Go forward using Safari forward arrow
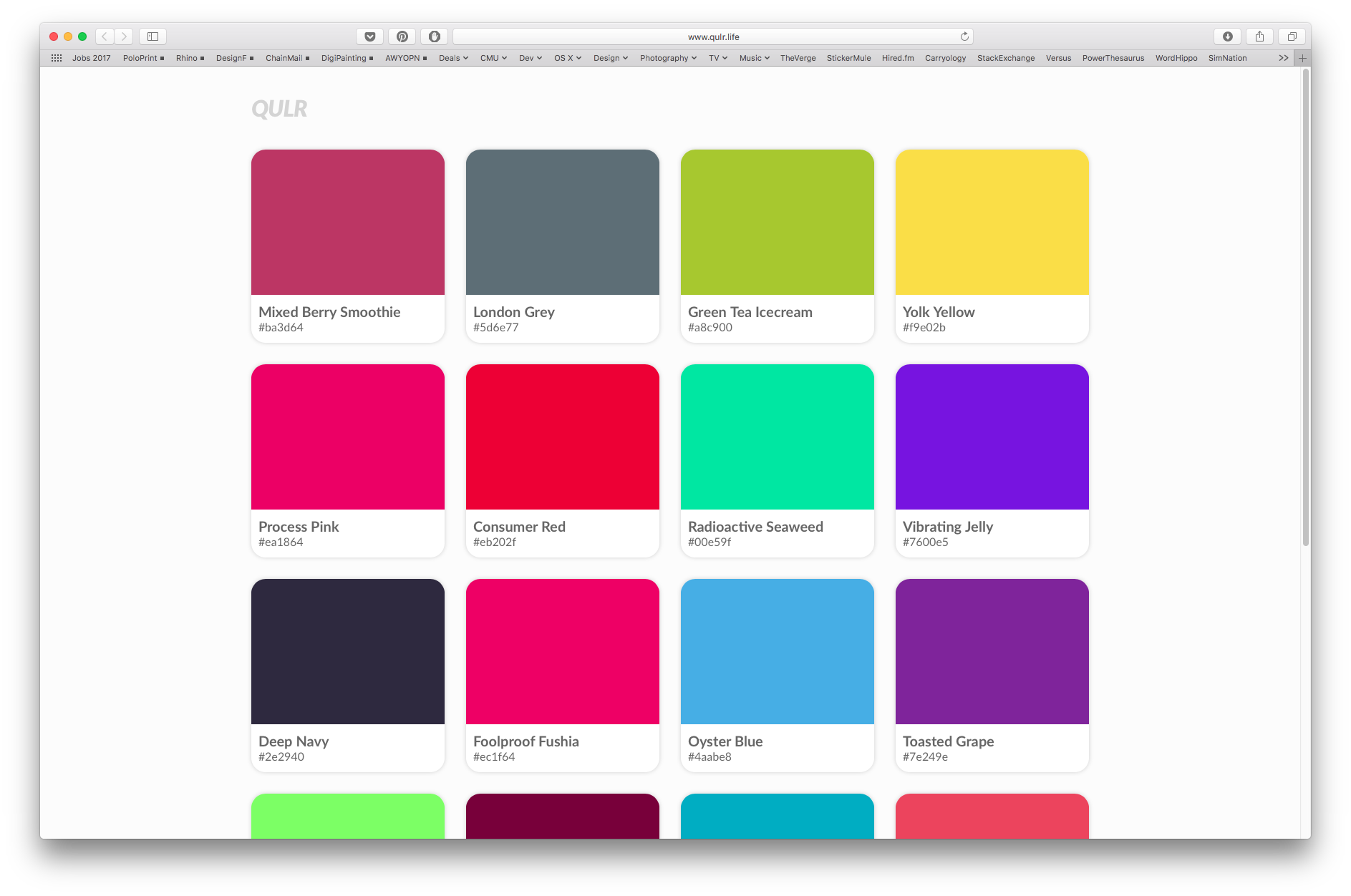 (124, 36)
